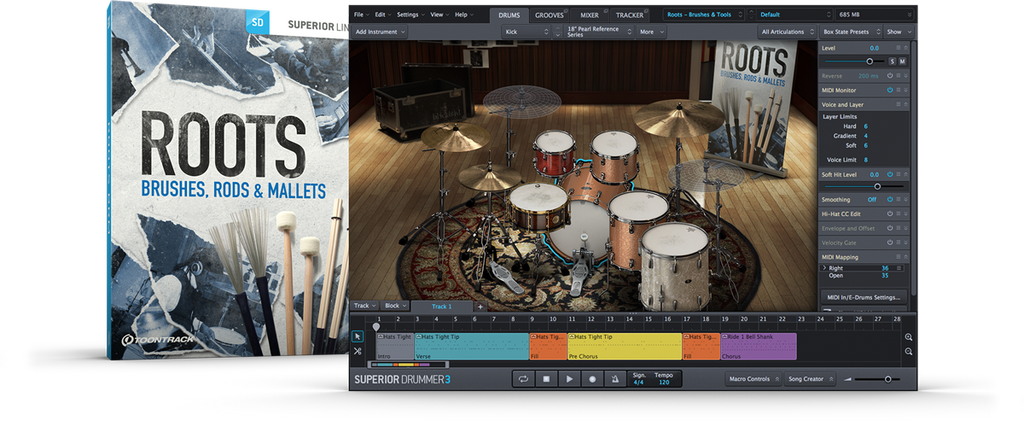Viewport: 1024px width, 421px height.
Task: Open Box State Presets dropdown
Action: click(850, 31)
